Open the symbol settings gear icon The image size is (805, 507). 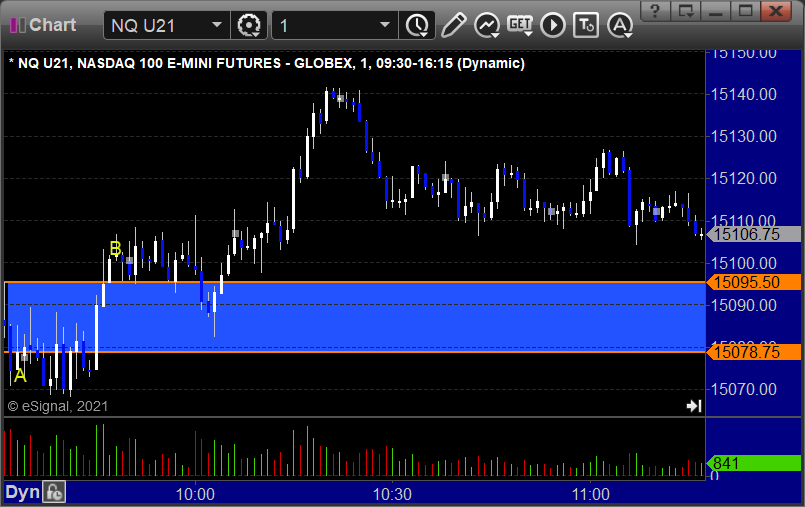(249, 25)
